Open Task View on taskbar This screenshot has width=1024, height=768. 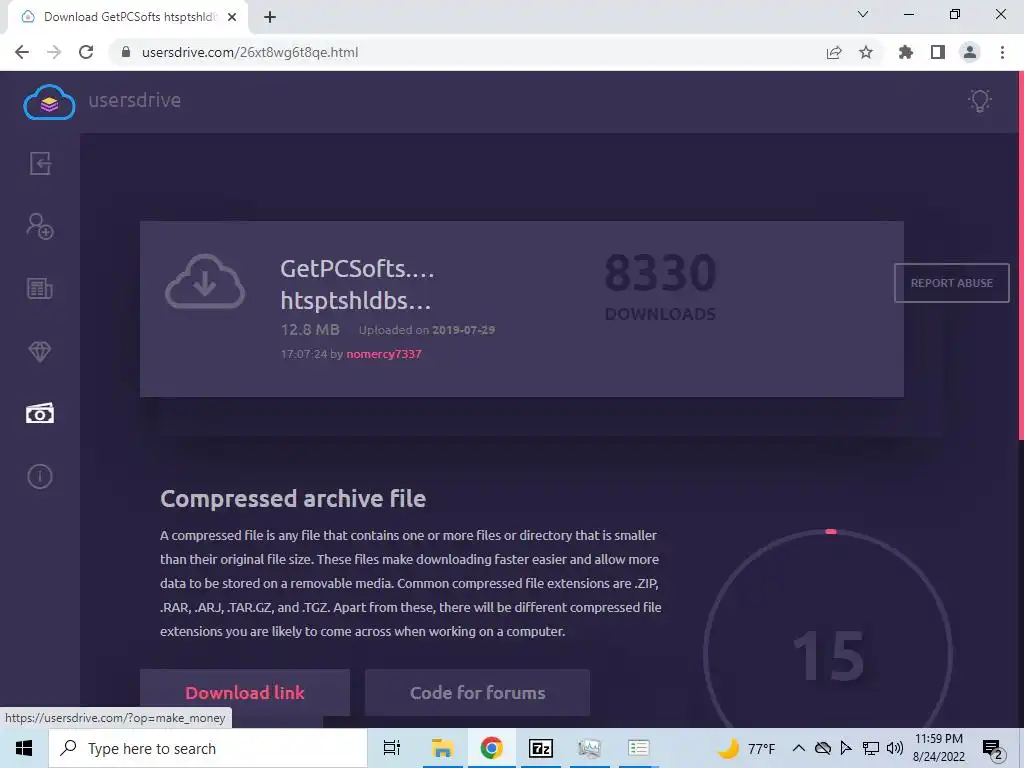point(392,748)
